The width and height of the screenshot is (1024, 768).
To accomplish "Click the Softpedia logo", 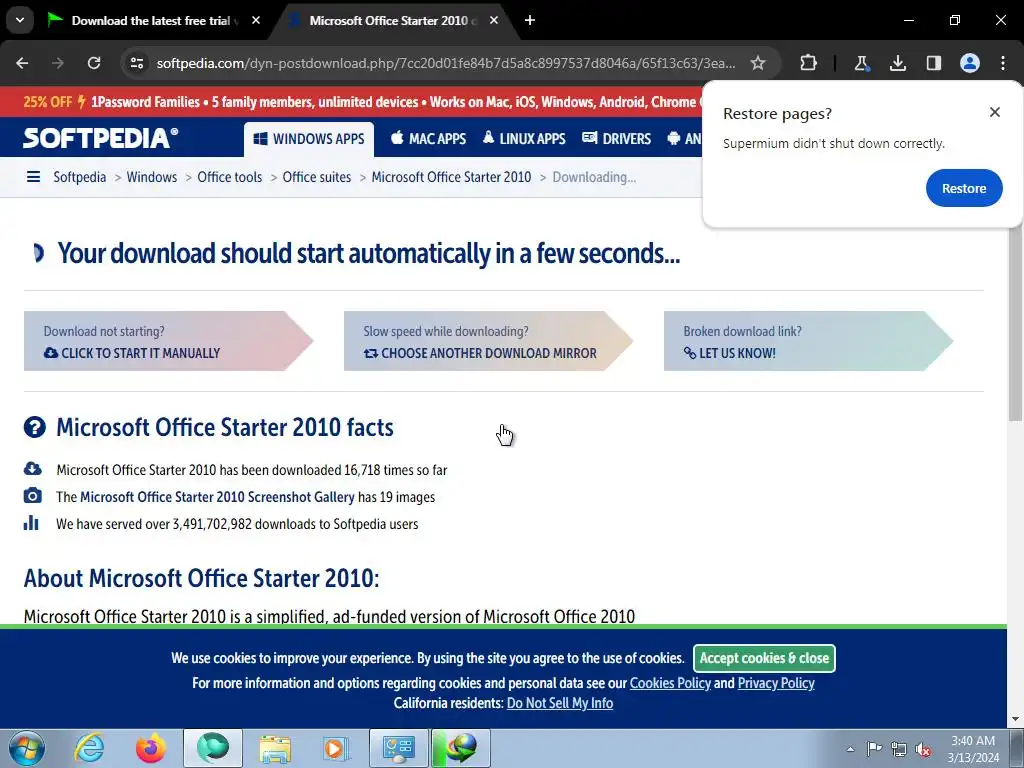I will 101,138.
